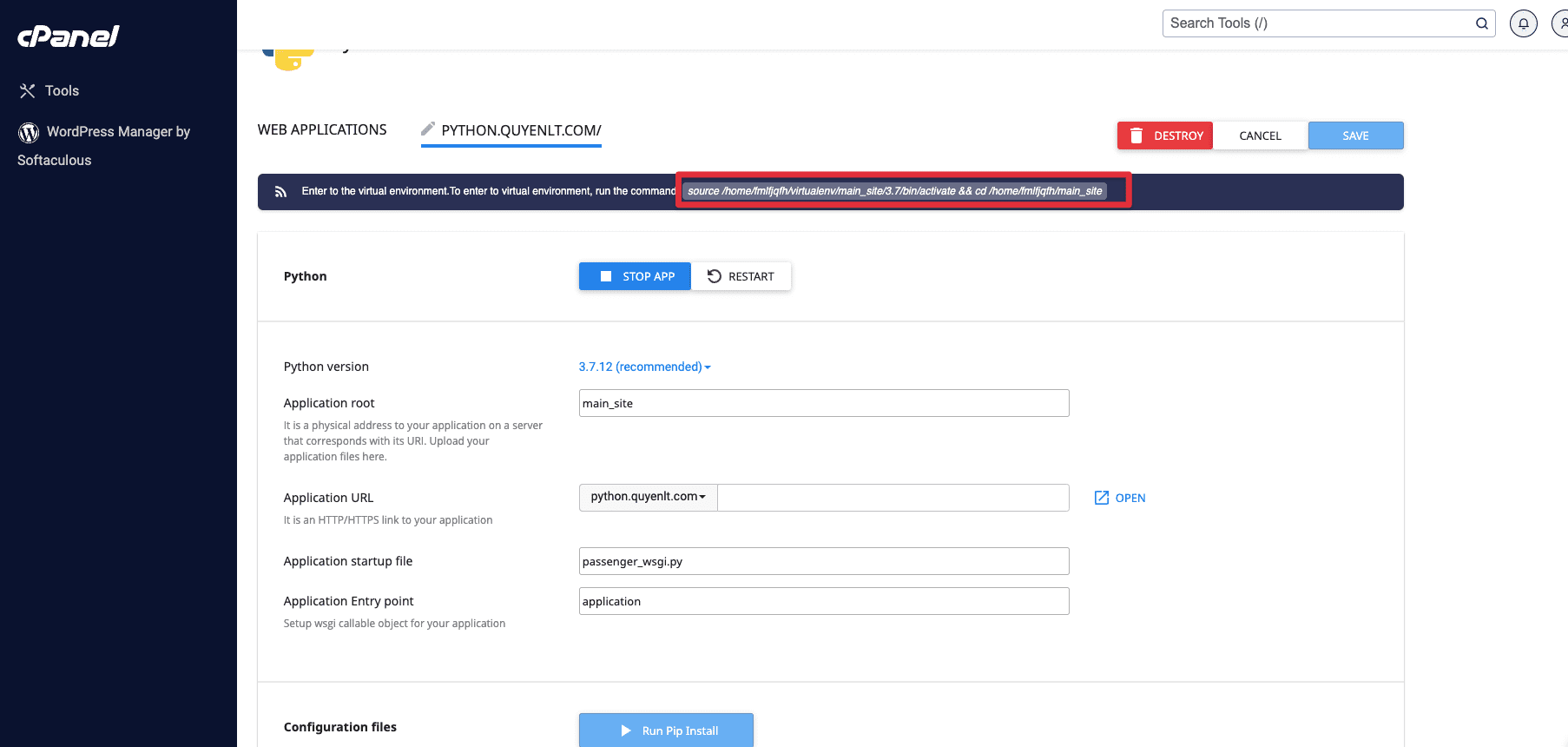Click the Cancel button

[1260, 136]
